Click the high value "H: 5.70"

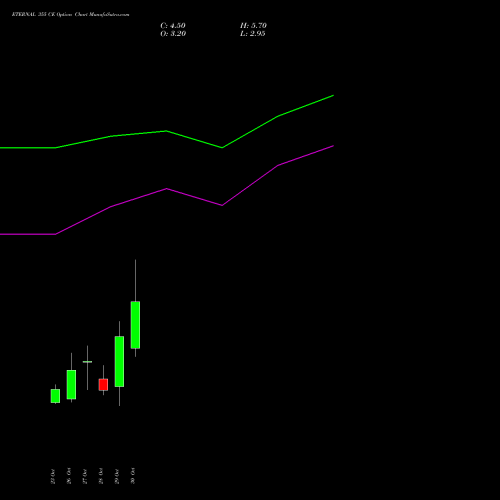pos(253,26)
